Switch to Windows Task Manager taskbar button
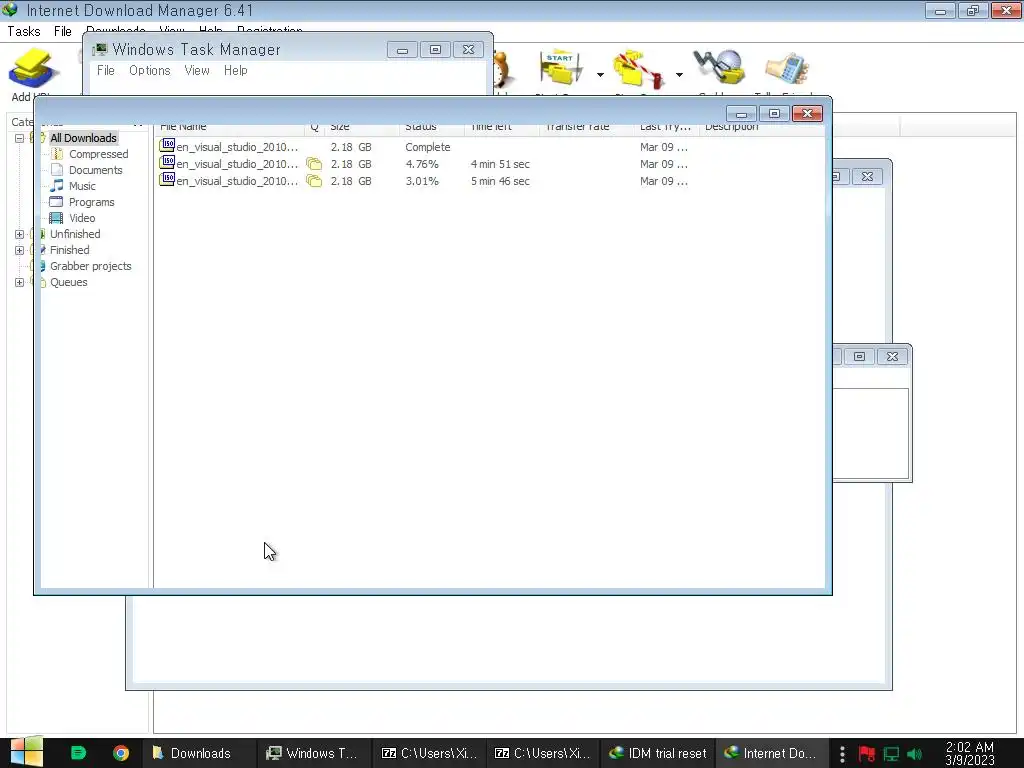Image resolution: width=1024 pixels, height=768 pixels. tap(314, 753)
